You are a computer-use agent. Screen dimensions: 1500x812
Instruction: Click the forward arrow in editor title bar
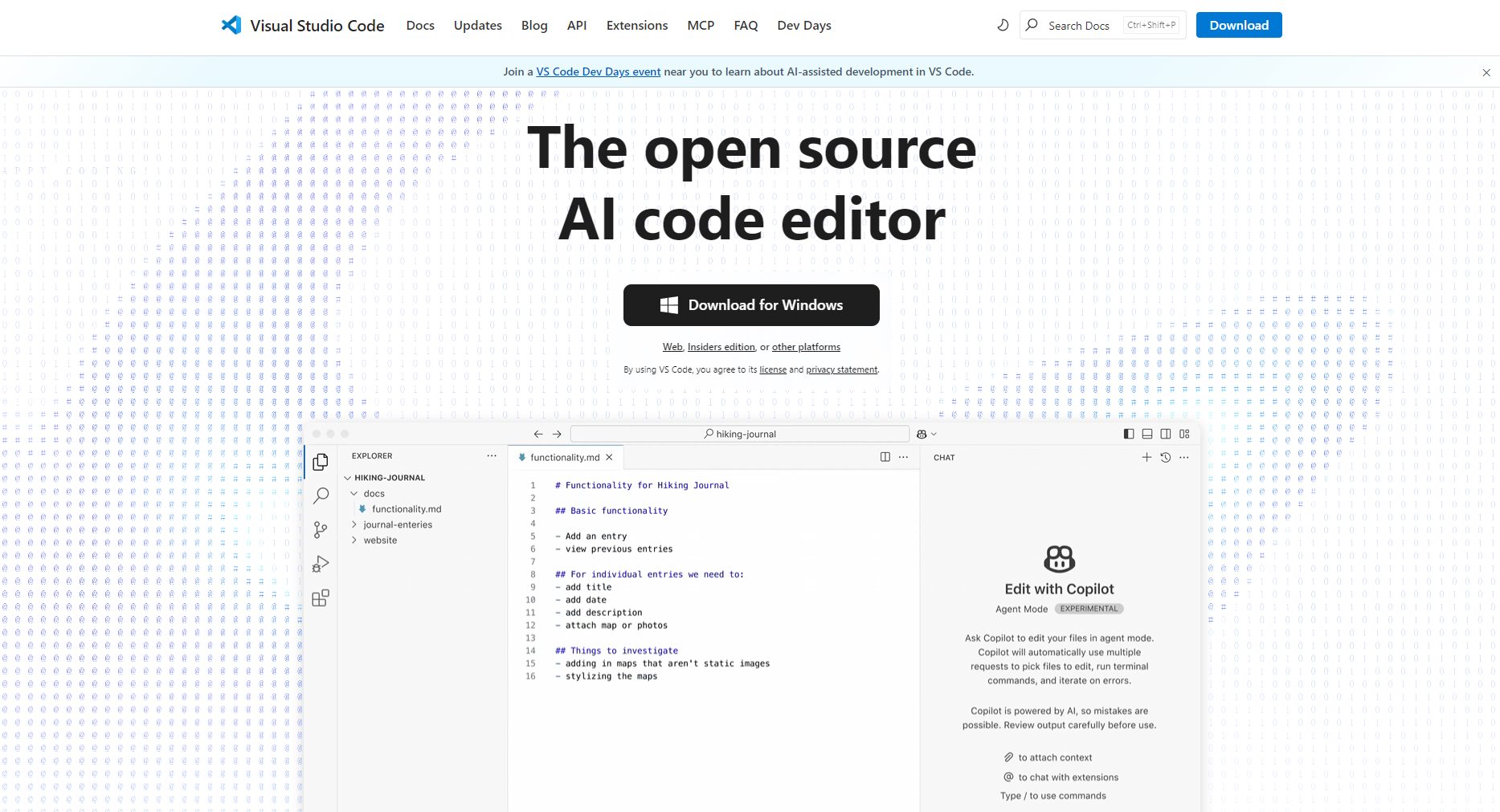coord(557,434)
